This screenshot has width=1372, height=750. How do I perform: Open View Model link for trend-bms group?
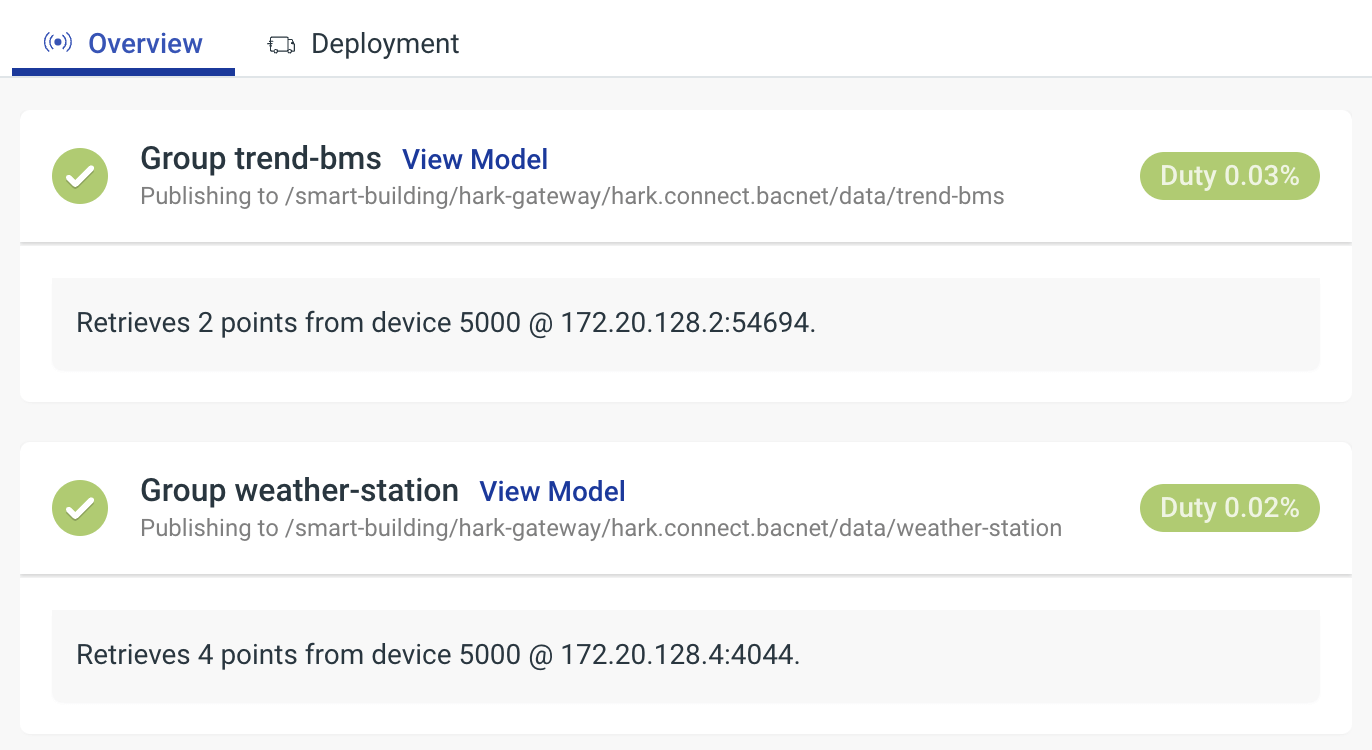(x=475, y=160)
